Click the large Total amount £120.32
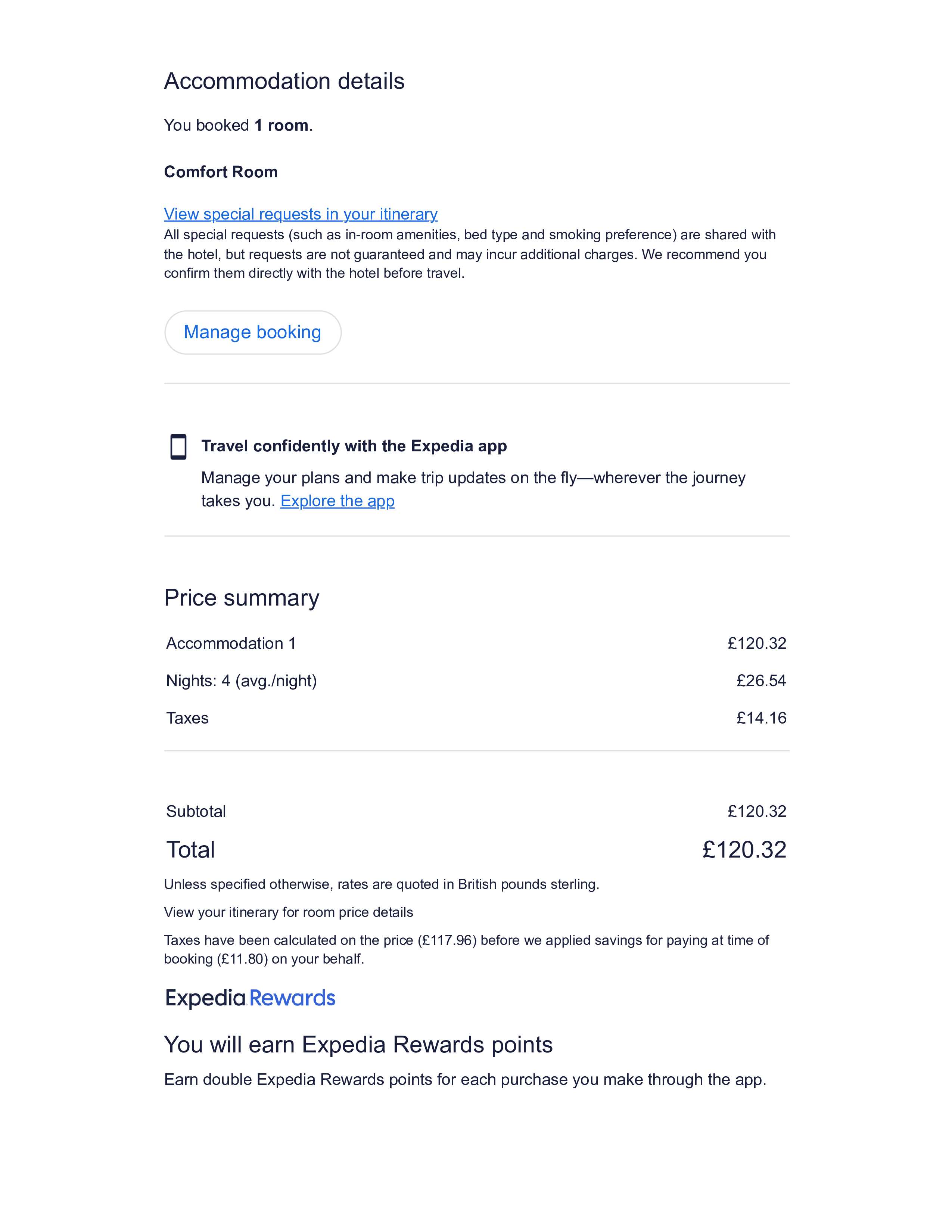This screenshot has width=952, height=1232. tap(744, 850)
